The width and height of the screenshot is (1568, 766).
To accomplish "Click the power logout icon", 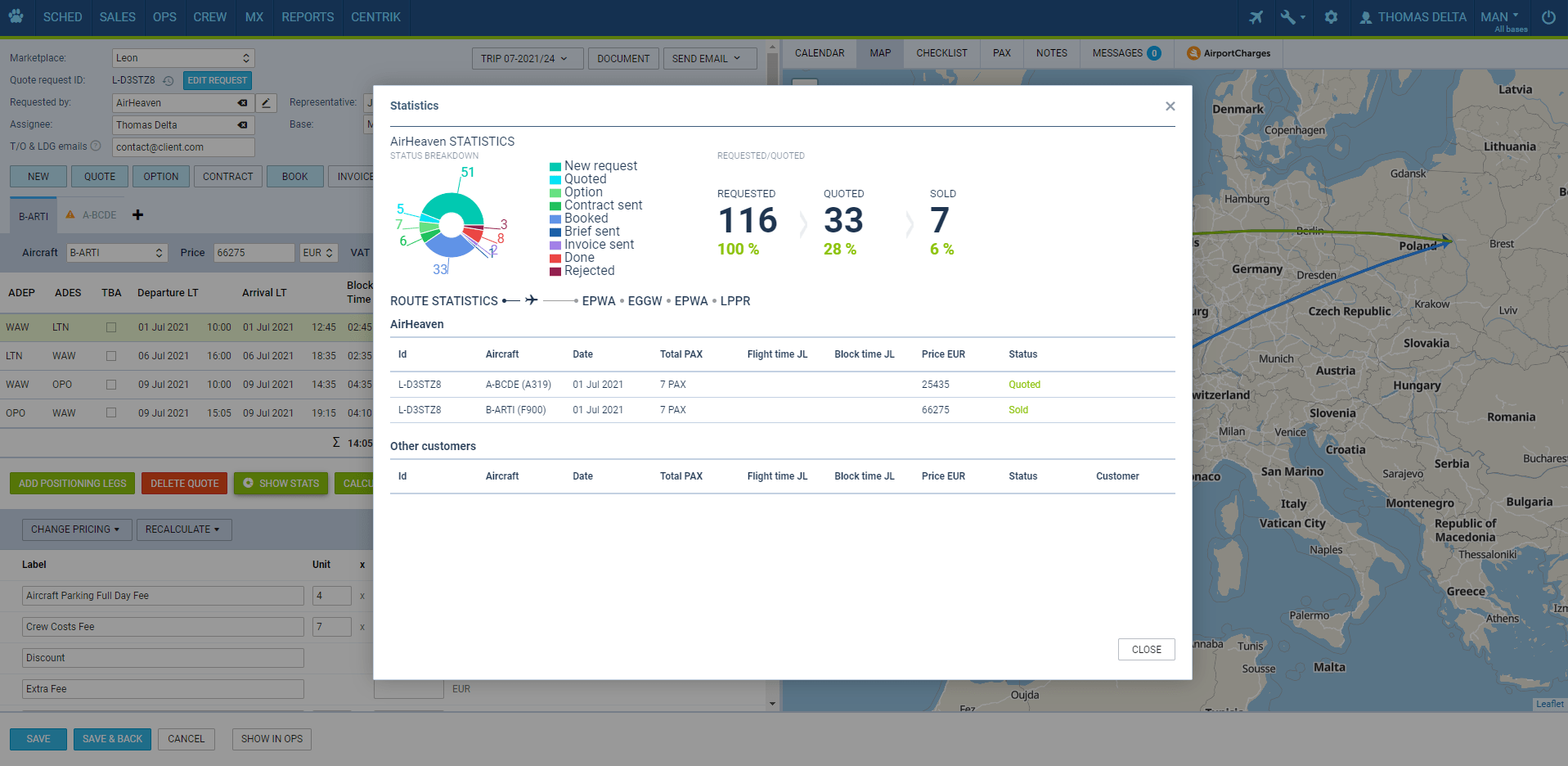I will tap(1548, 17).
